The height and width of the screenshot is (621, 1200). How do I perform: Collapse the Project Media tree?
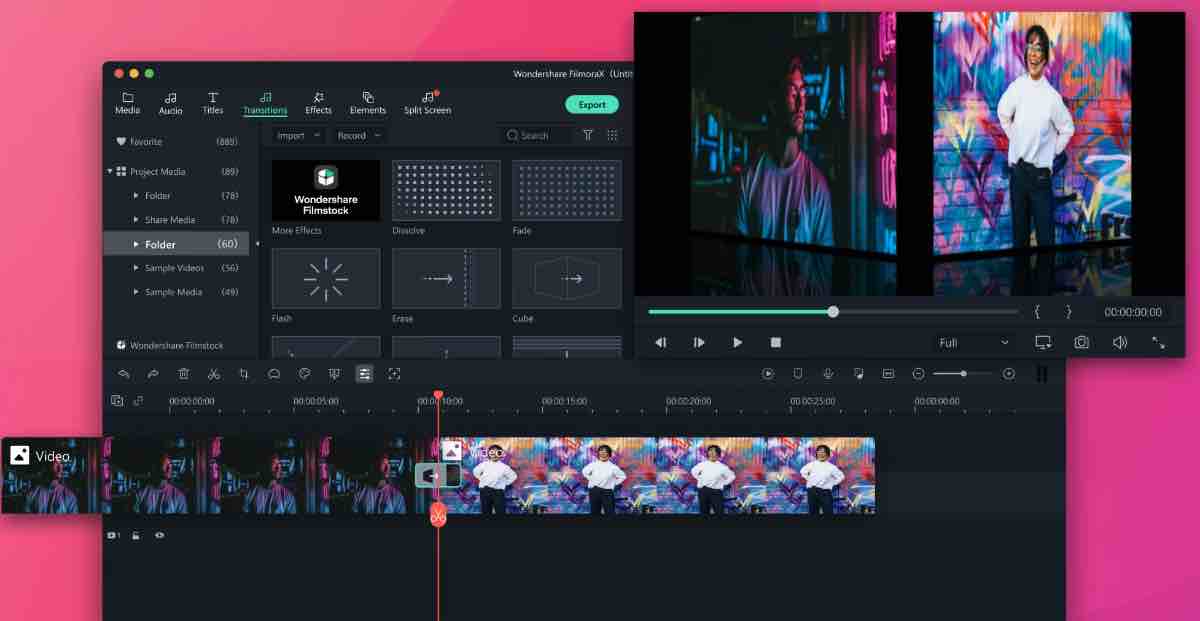(x=110, y=171)
